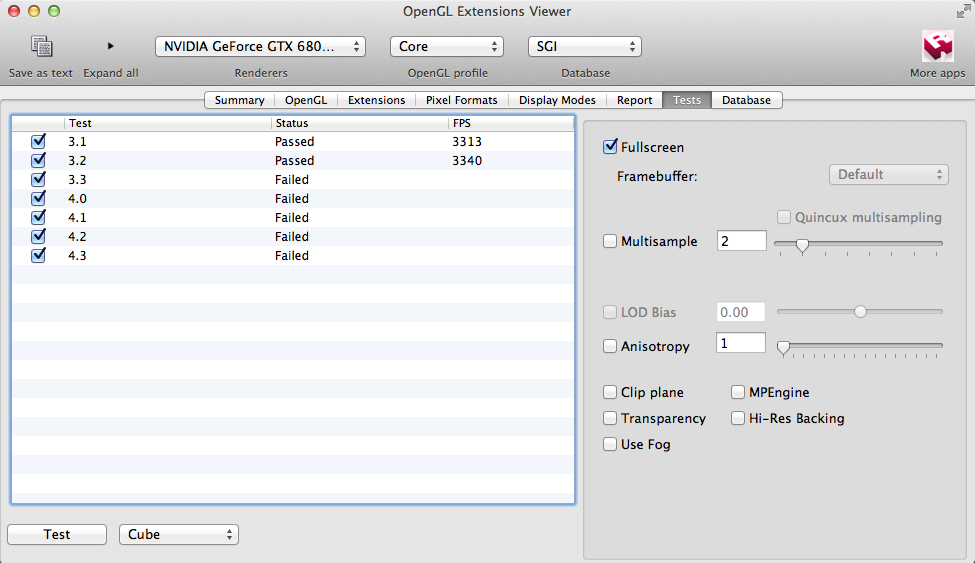Screen dimensions: 975x563
Task: Click the Save as text icon
Action: pyautogui.click(x=41, y=46)
